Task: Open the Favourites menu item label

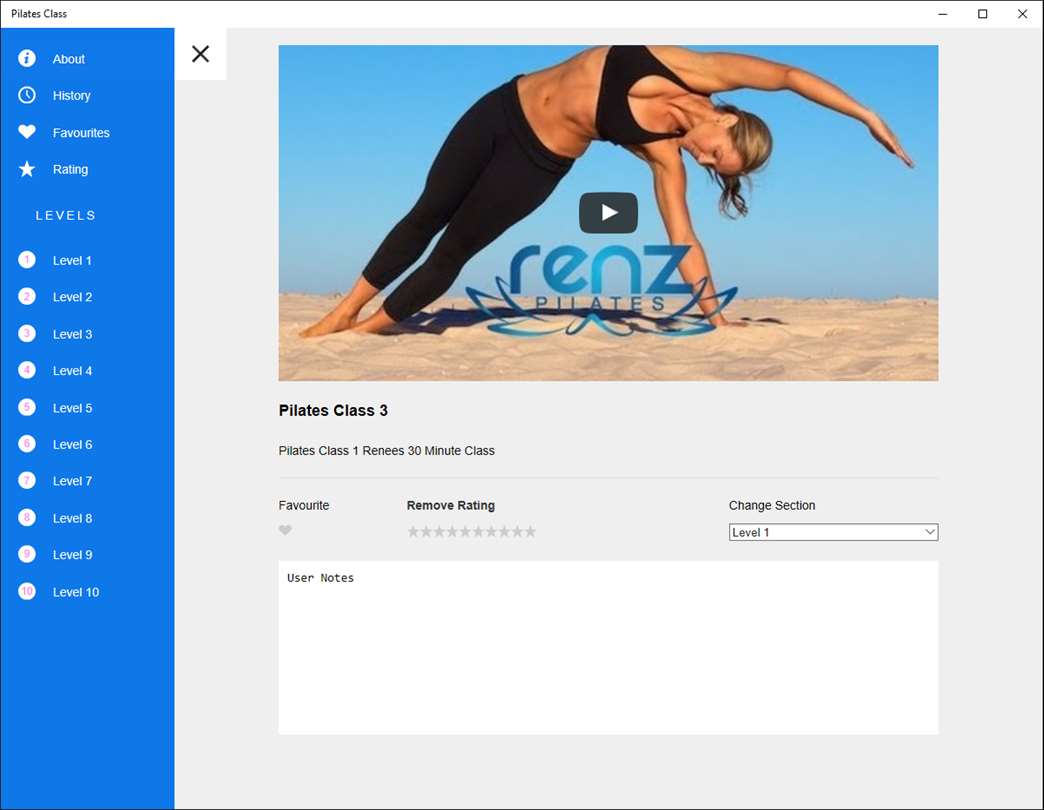Action: (81, 133)
